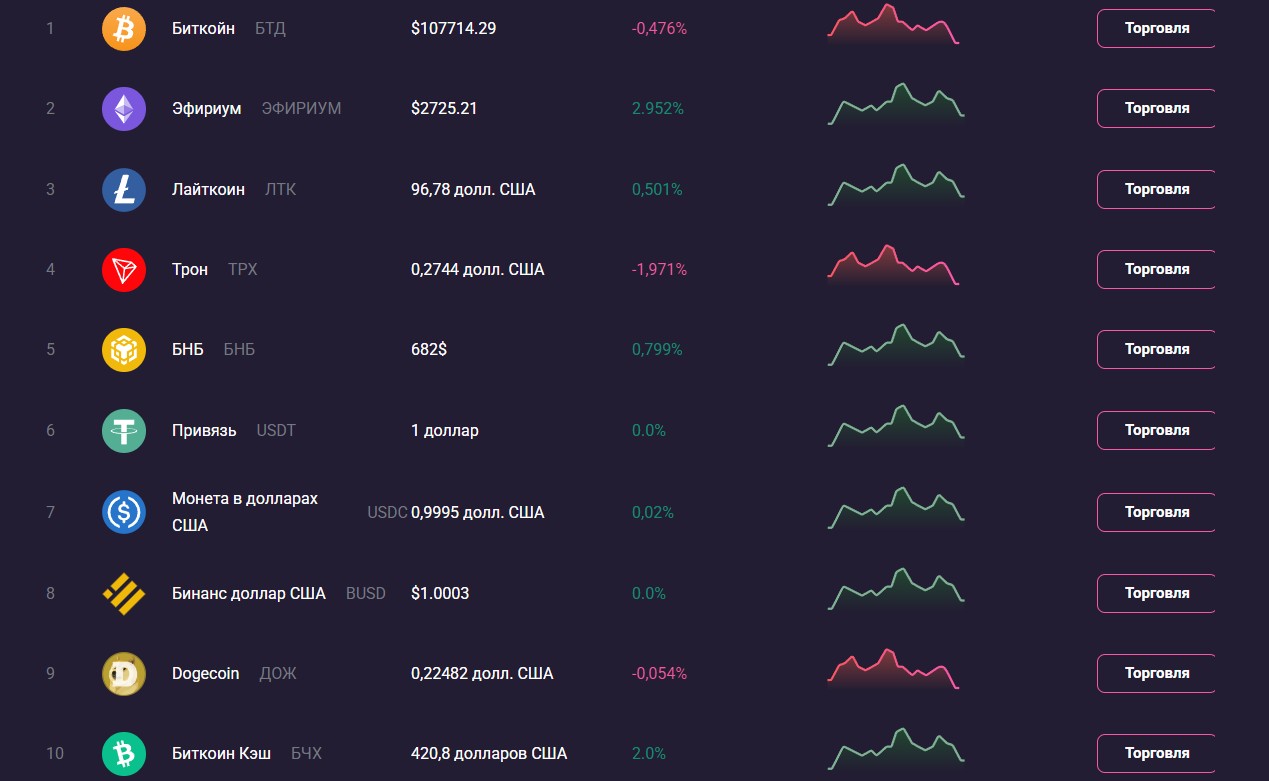Screen dimensions: 1269x781
Task: Select the Tron change -1,971%
Action: coord(659,269)
